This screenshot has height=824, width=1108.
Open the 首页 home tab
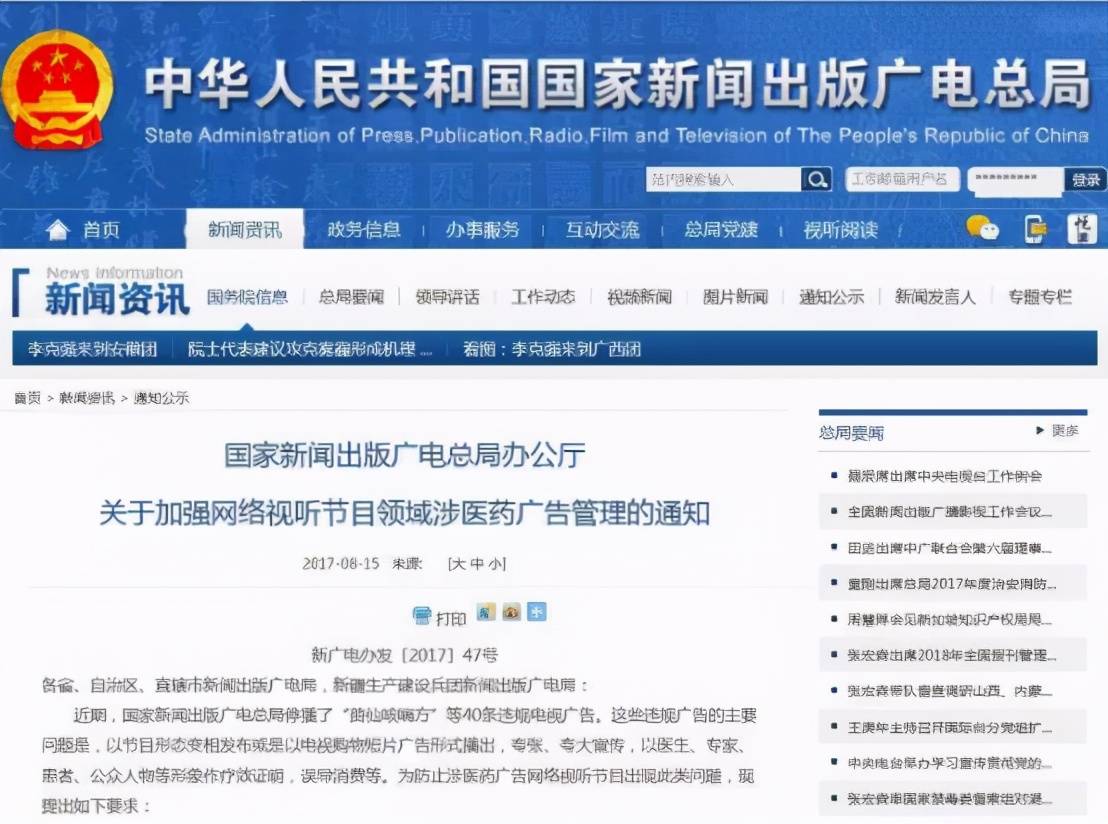pyautogui.click(x=101, y=230)
